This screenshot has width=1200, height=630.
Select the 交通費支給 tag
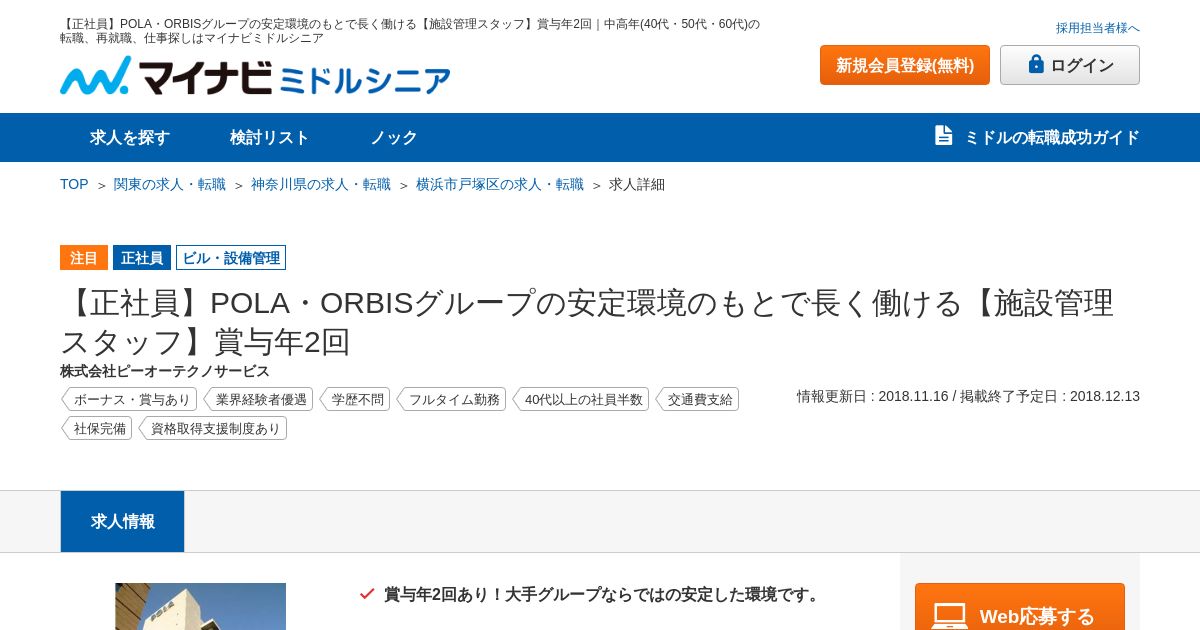coord(697,399)
